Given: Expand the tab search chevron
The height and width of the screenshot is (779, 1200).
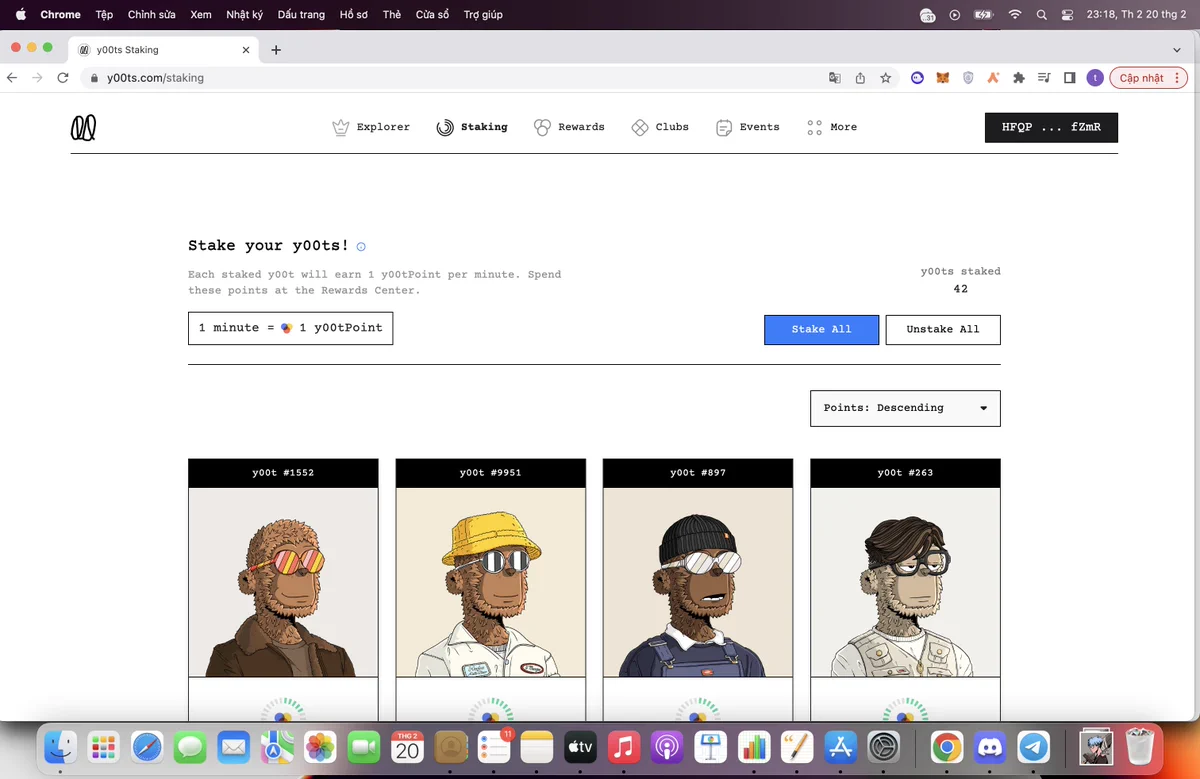Looking at the screenshot, I should click(x=1177, y=50).
